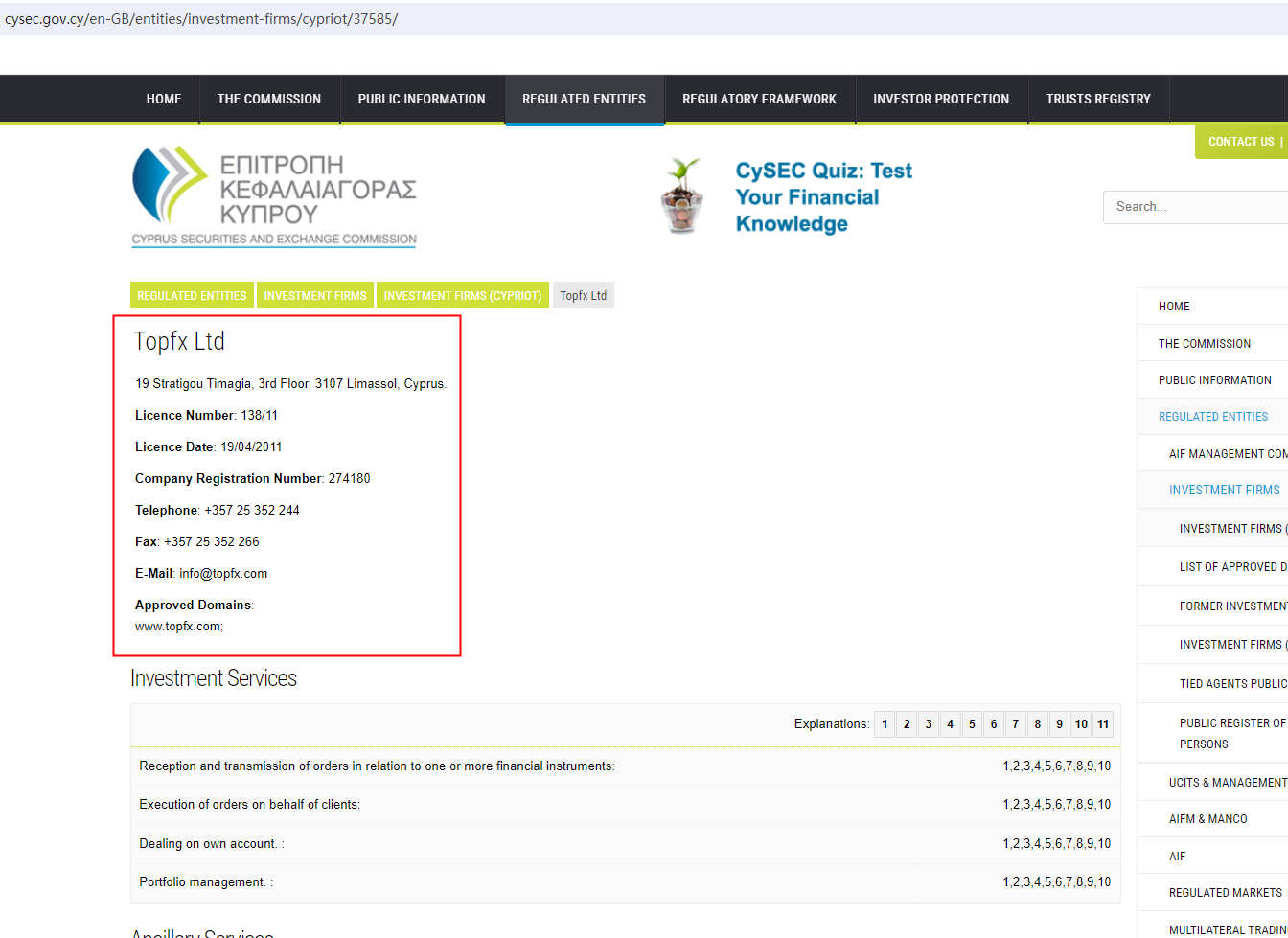Open REGULATORY FRAMEWORK top navigation menu
Viewport: 1288px width, 938px height.
pyautogui.click(x=760, y=99)
